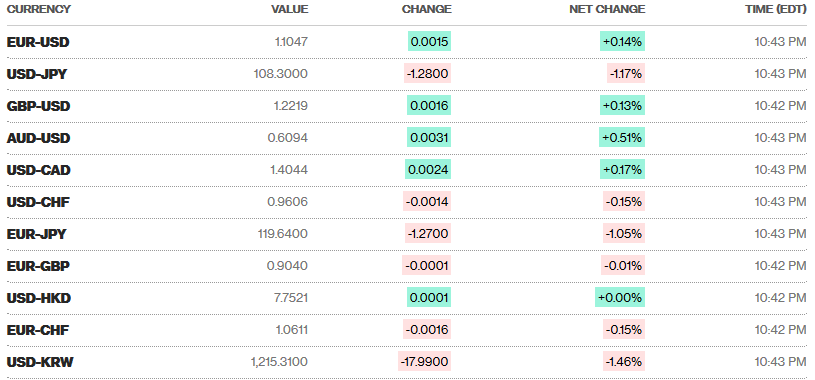Click the VALUE column header
The image size is (815, 380).
point(290,9)
